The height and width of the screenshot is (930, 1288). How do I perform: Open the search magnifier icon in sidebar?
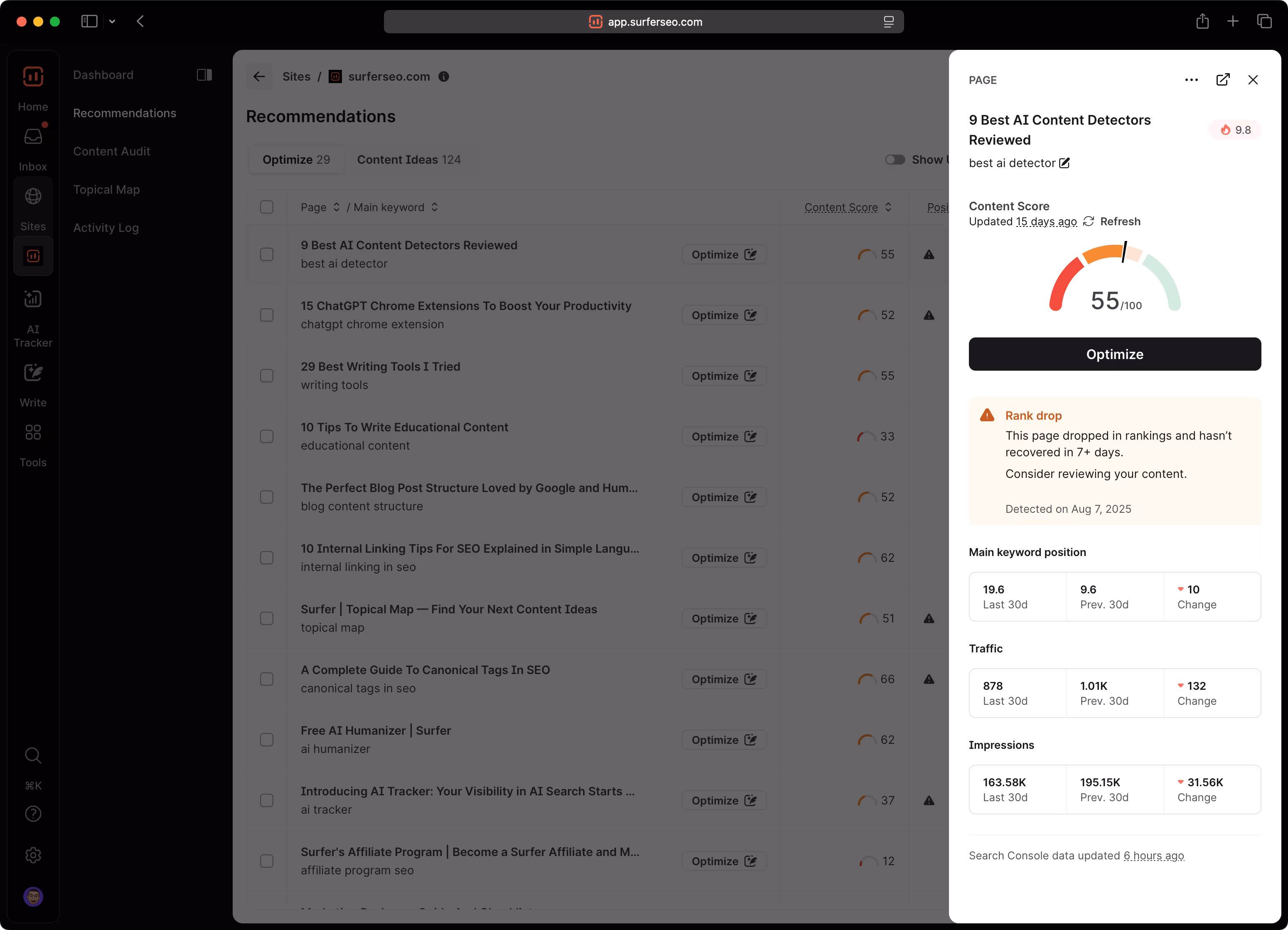pyautogui.click(x=33, y=755)
